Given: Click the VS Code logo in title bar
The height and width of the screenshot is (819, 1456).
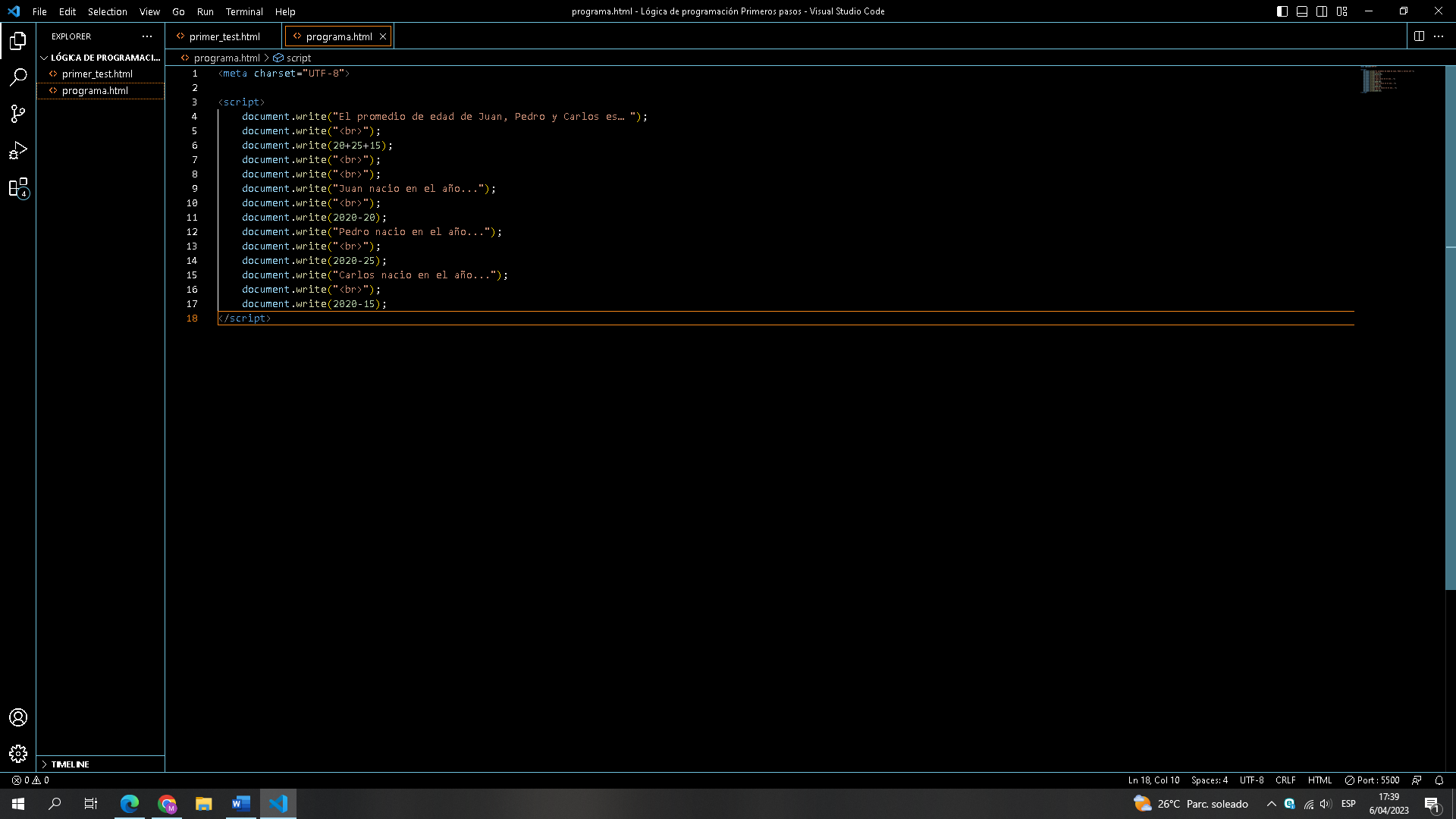Looking at the screenshot, I should pos(14,11).
